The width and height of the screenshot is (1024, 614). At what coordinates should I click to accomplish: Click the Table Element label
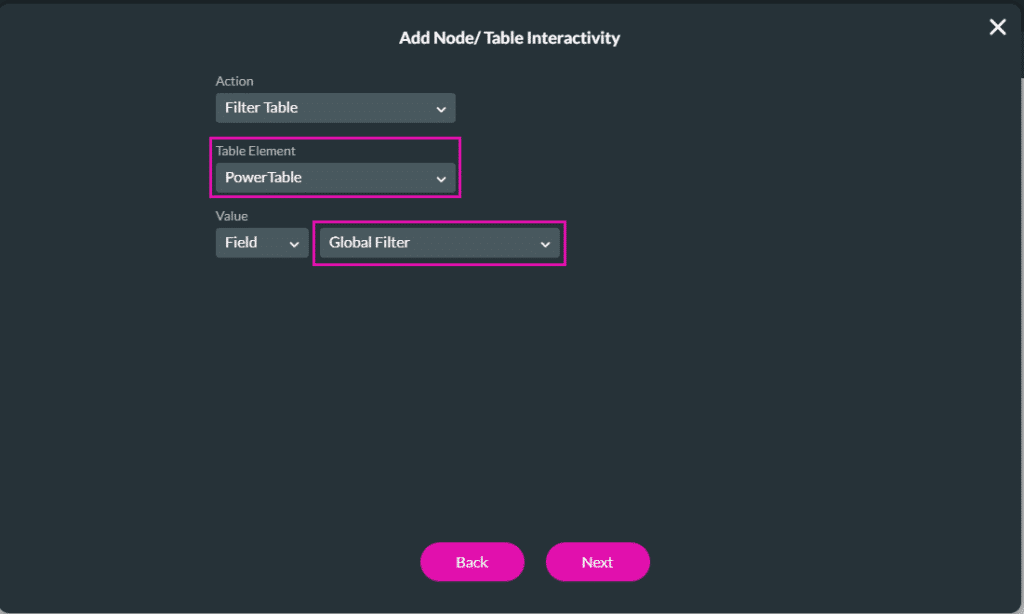coord(254,151)
